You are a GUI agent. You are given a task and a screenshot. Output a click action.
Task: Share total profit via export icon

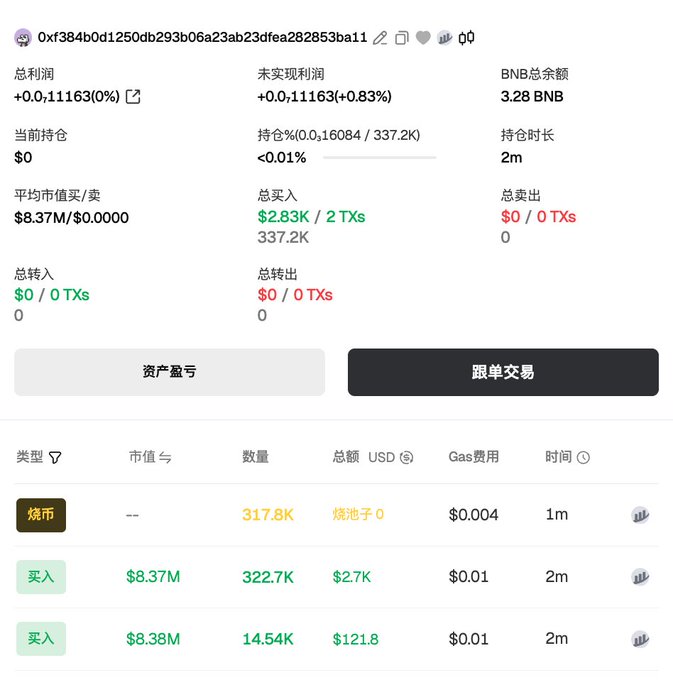(x=133, y=96)
